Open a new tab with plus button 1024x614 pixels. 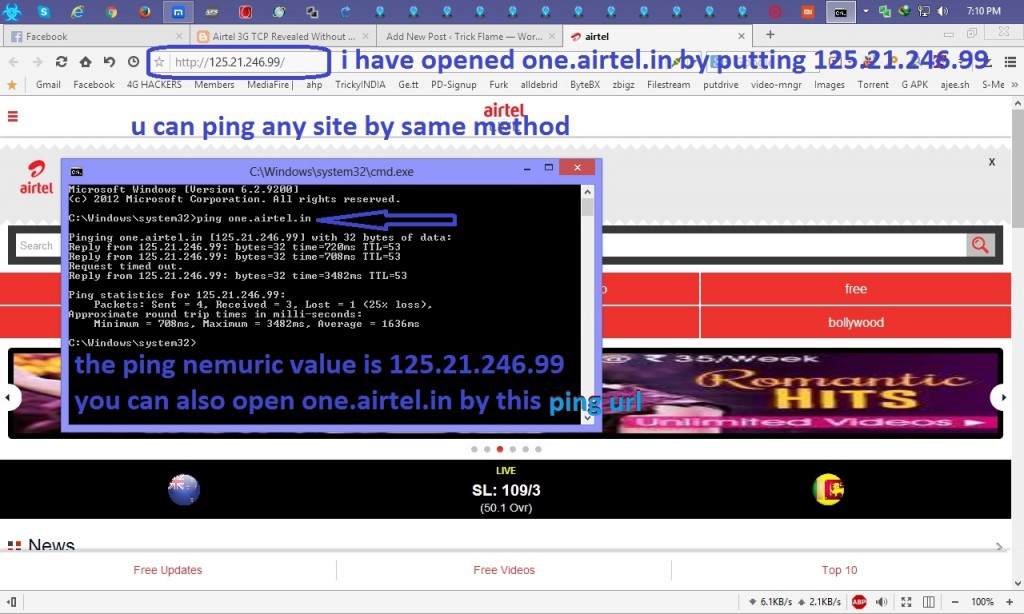pos(770,35)
